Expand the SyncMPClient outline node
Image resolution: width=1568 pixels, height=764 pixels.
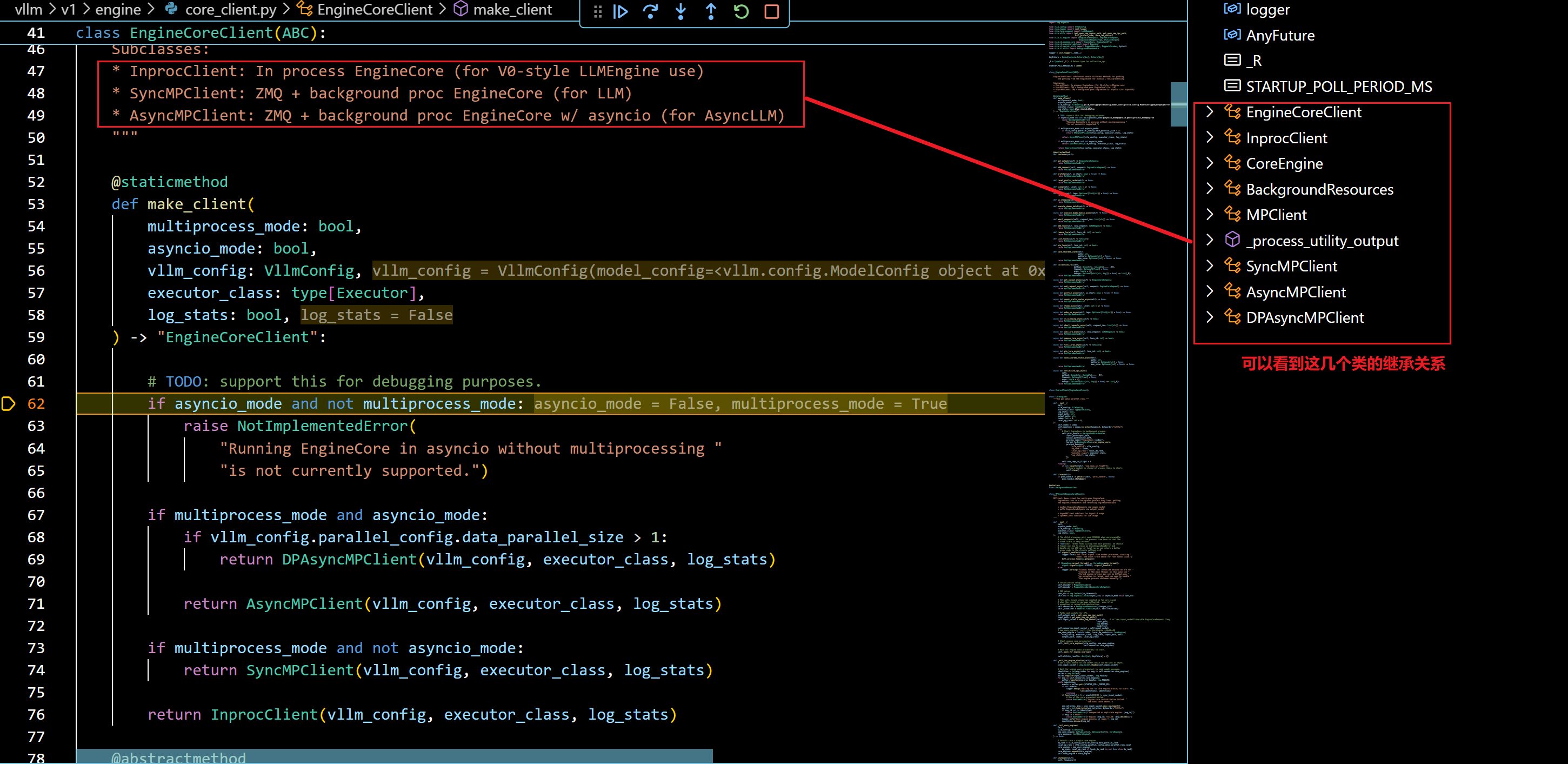coord(1210,266)
